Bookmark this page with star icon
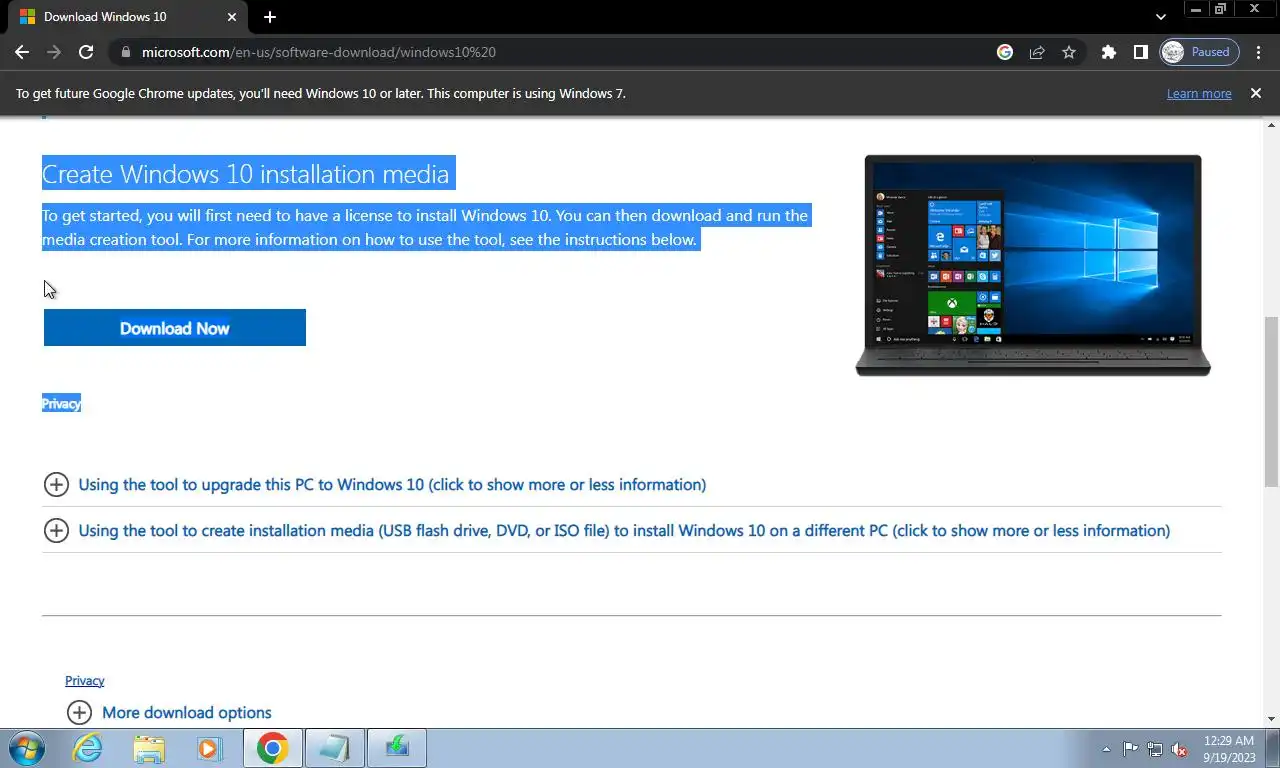 coord(1069,52)
